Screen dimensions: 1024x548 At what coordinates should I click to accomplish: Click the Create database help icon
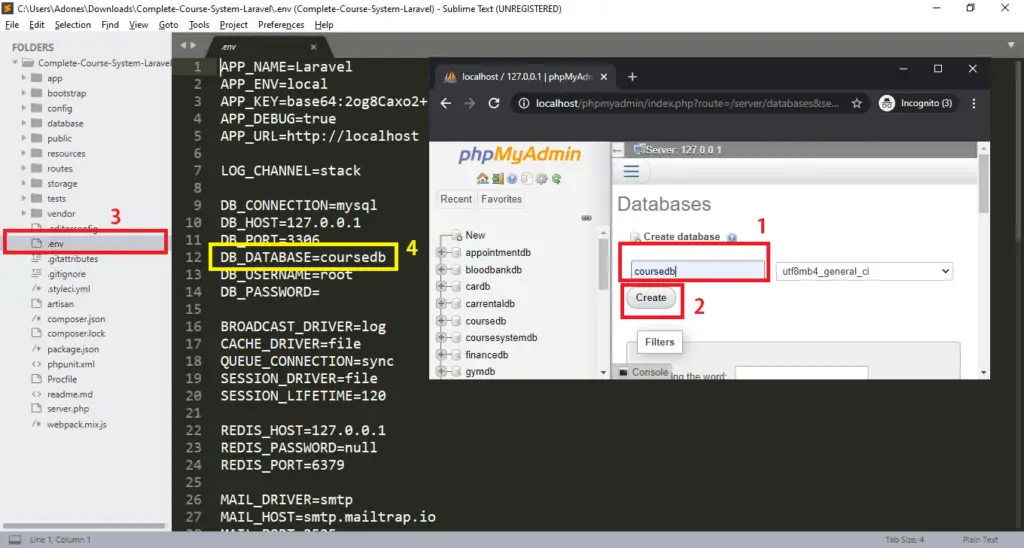[732, 238]
